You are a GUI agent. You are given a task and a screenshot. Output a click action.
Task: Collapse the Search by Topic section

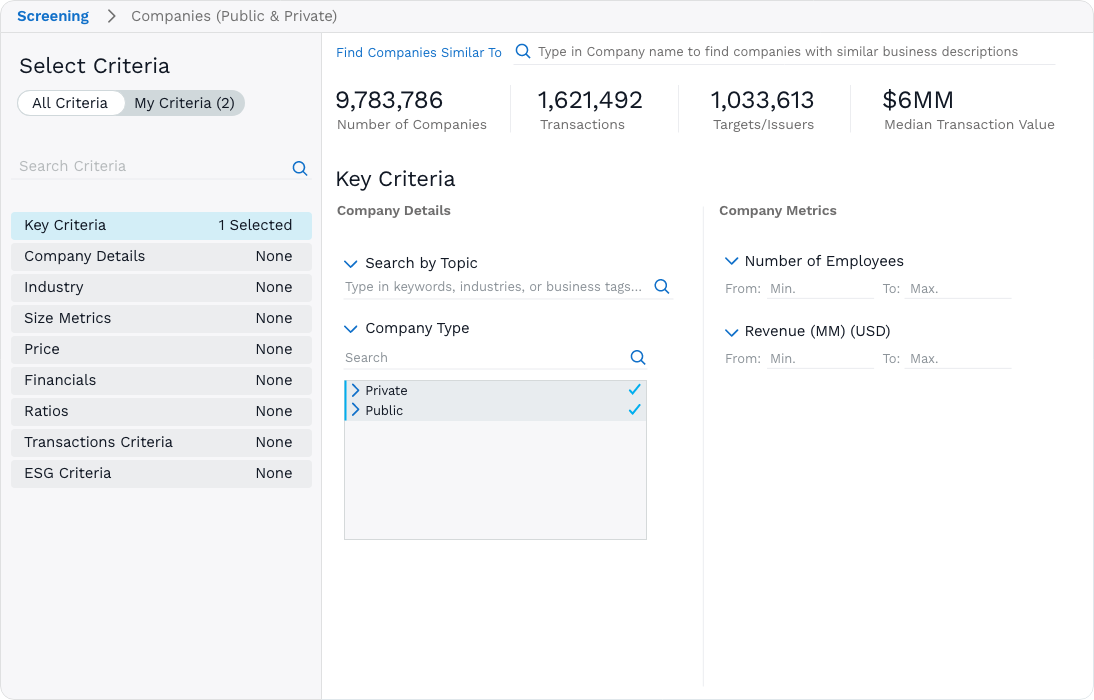(x=351, y=263)
